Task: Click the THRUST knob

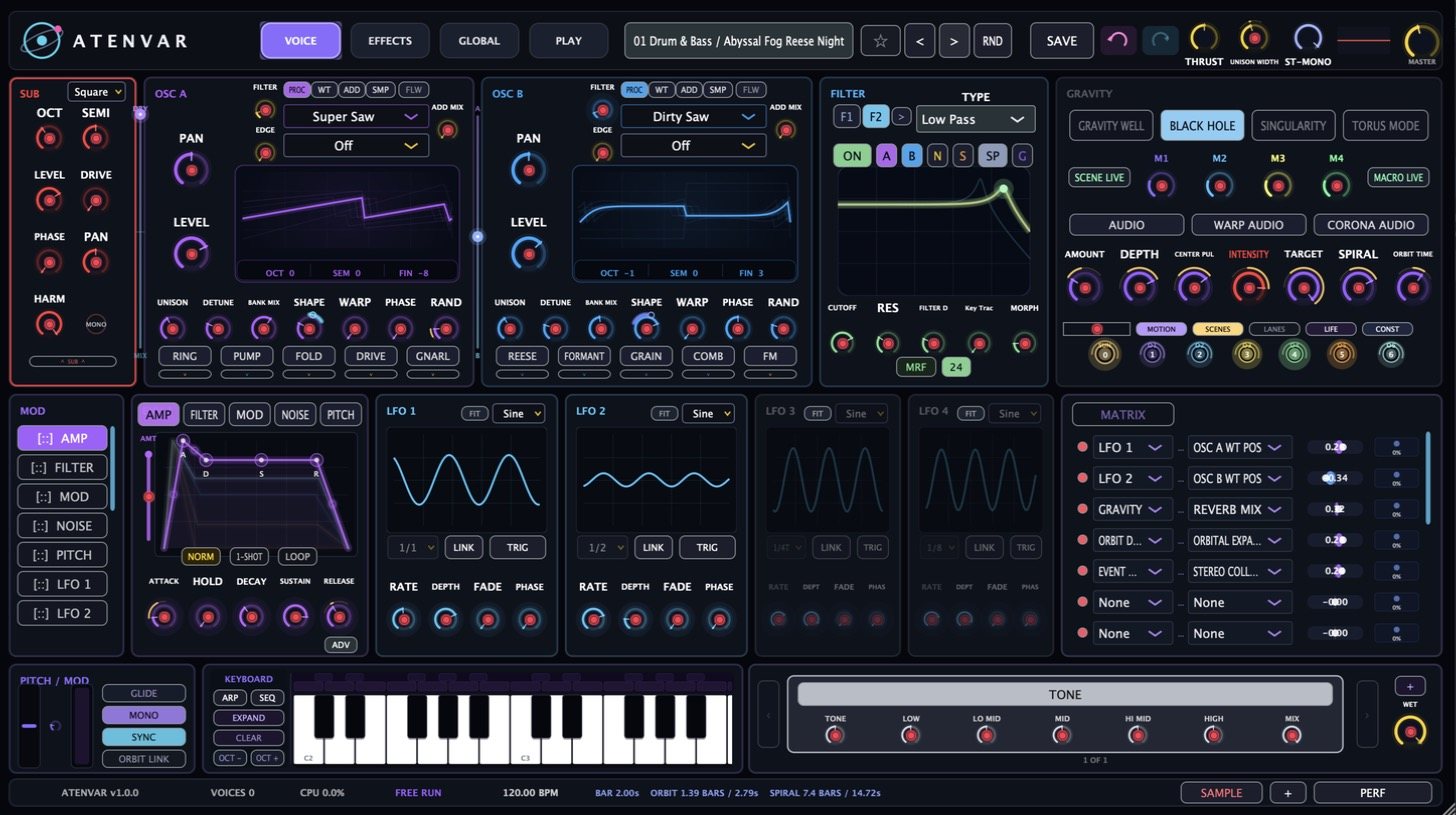Action: click(1204, 38)
